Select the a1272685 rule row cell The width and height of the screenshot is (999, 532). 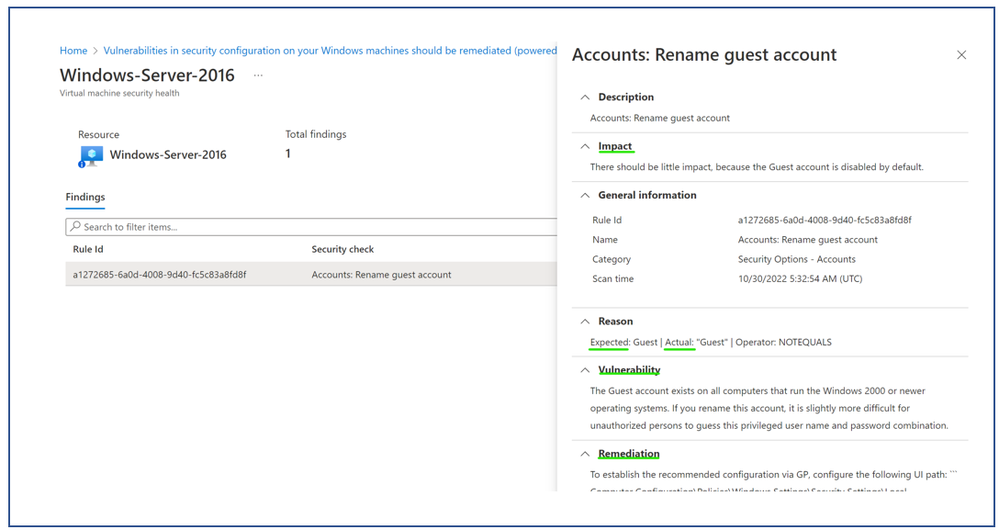tap(159, 275)
